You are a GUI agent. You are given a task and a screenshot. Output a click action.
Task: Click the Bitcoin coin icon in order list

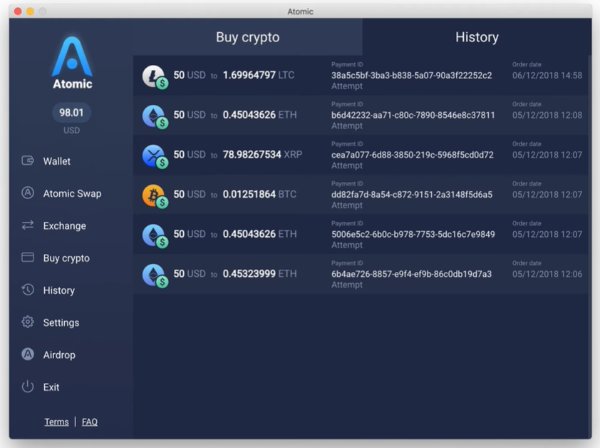coord(153,195)
